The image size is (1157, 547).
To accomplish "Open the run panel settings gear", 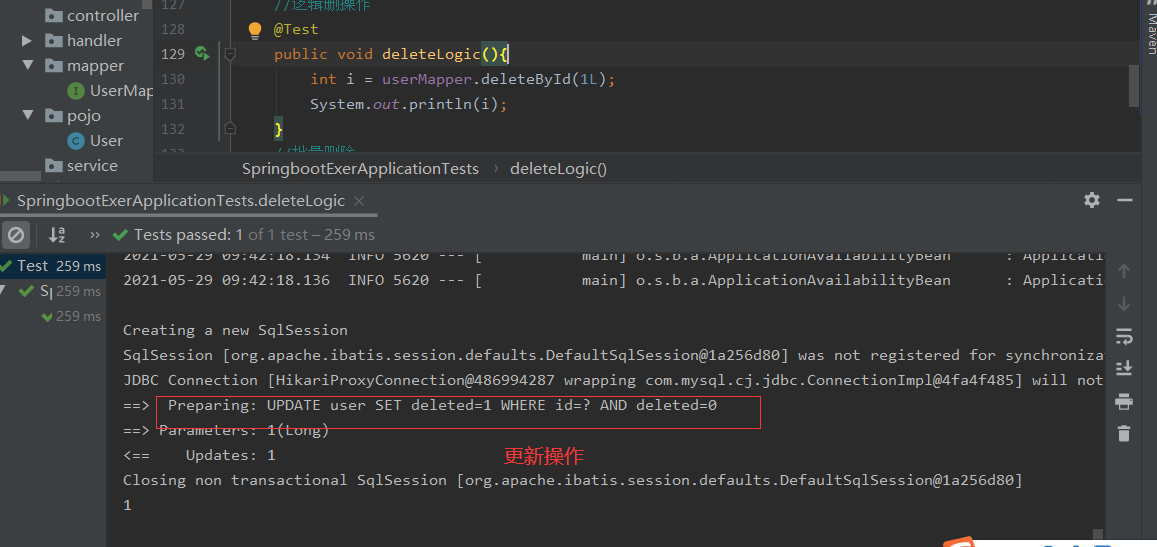I will coord(1091,200).
